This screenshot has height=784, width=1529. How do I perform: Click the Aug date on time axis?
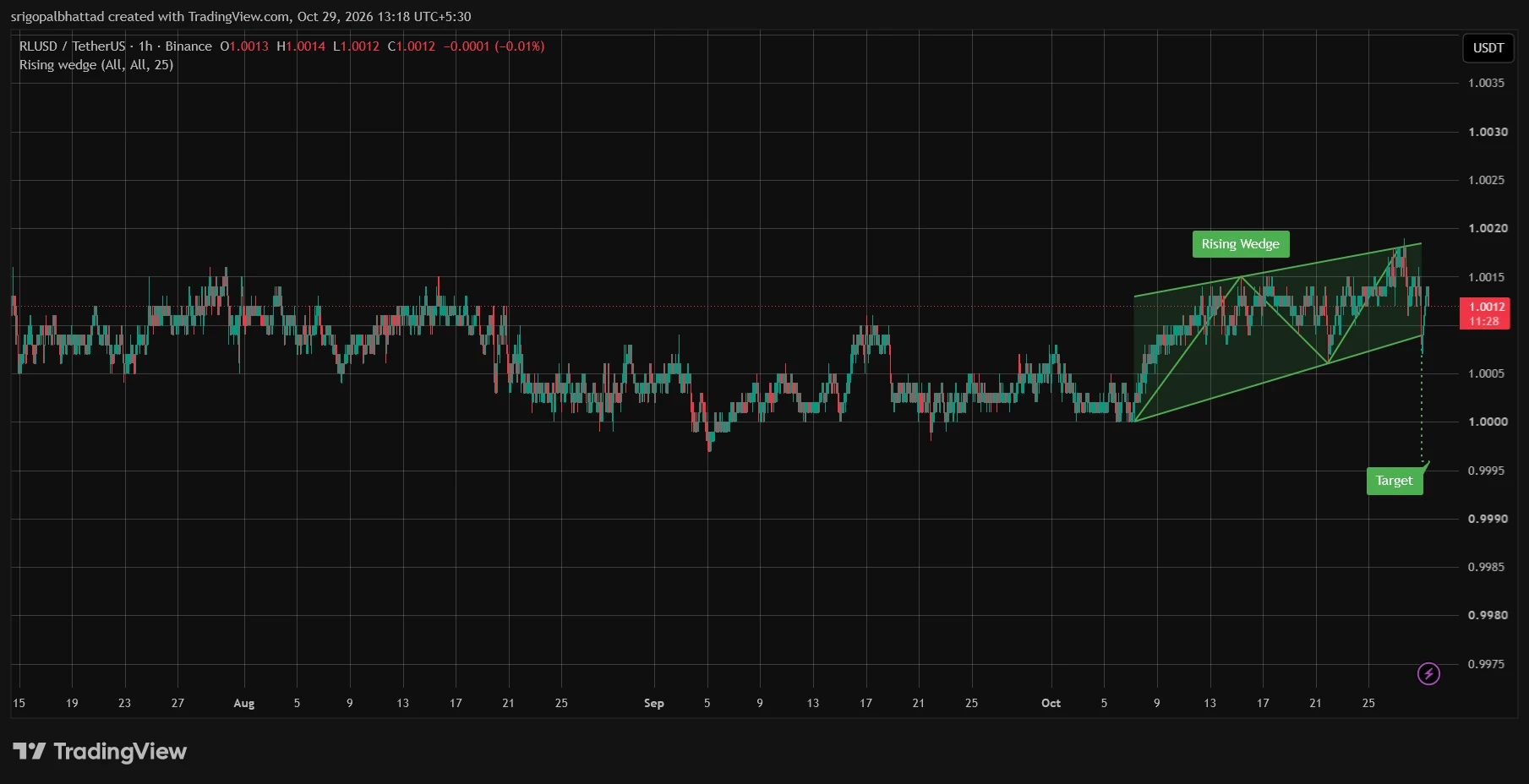[244, 703]
